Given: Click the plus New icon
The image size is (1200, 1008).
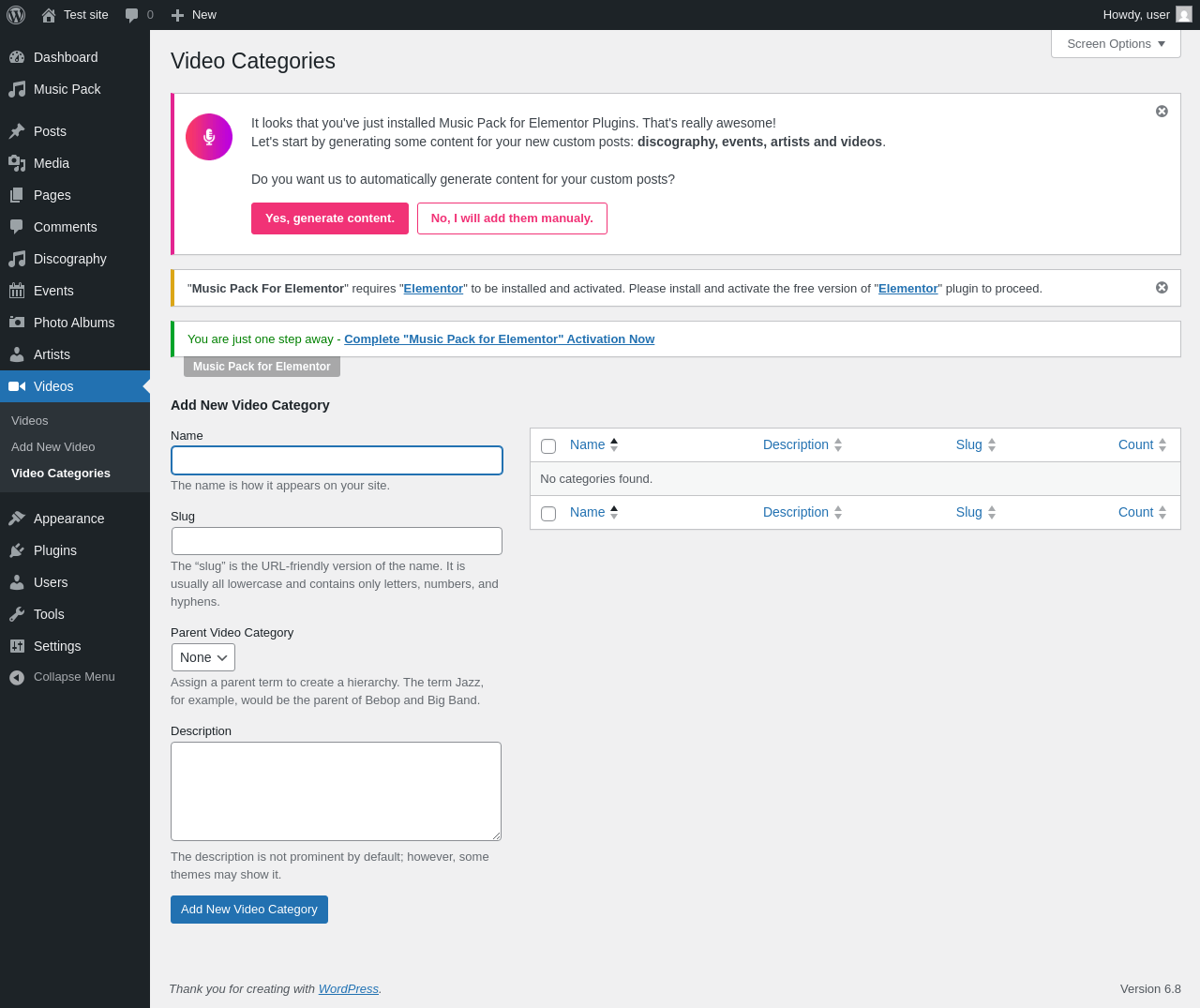Looking at the screenshot, I should click(177, 15).
